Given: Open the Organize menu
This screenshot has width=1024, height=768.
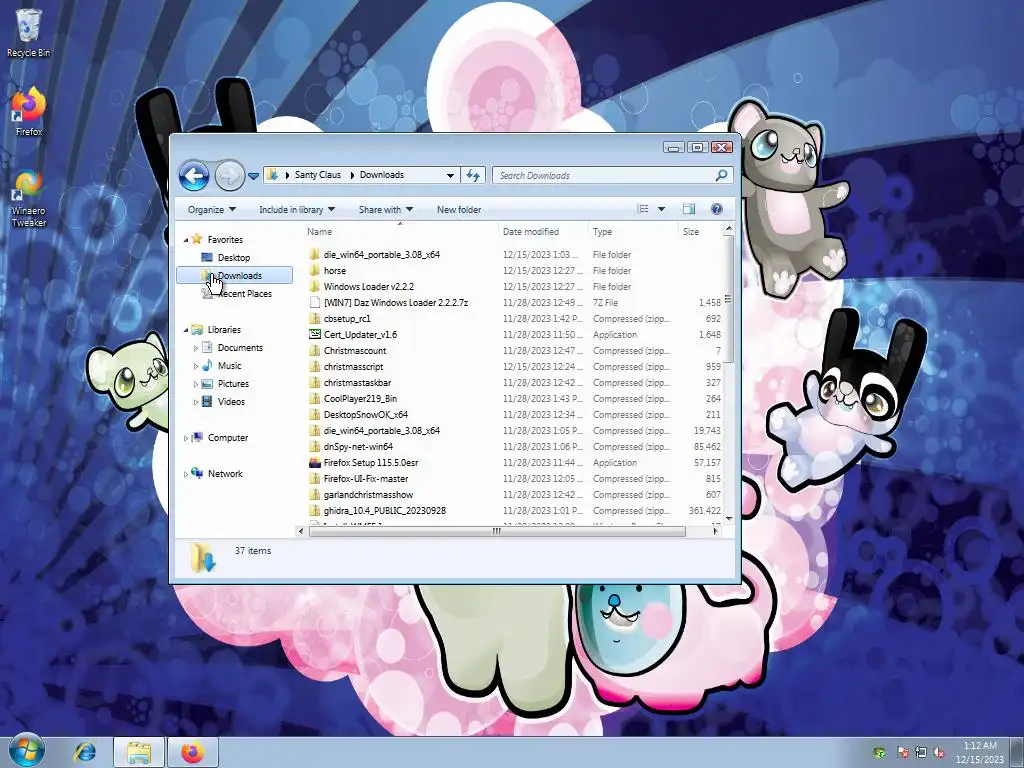Looking at the screenshot, I should [212, 210].
